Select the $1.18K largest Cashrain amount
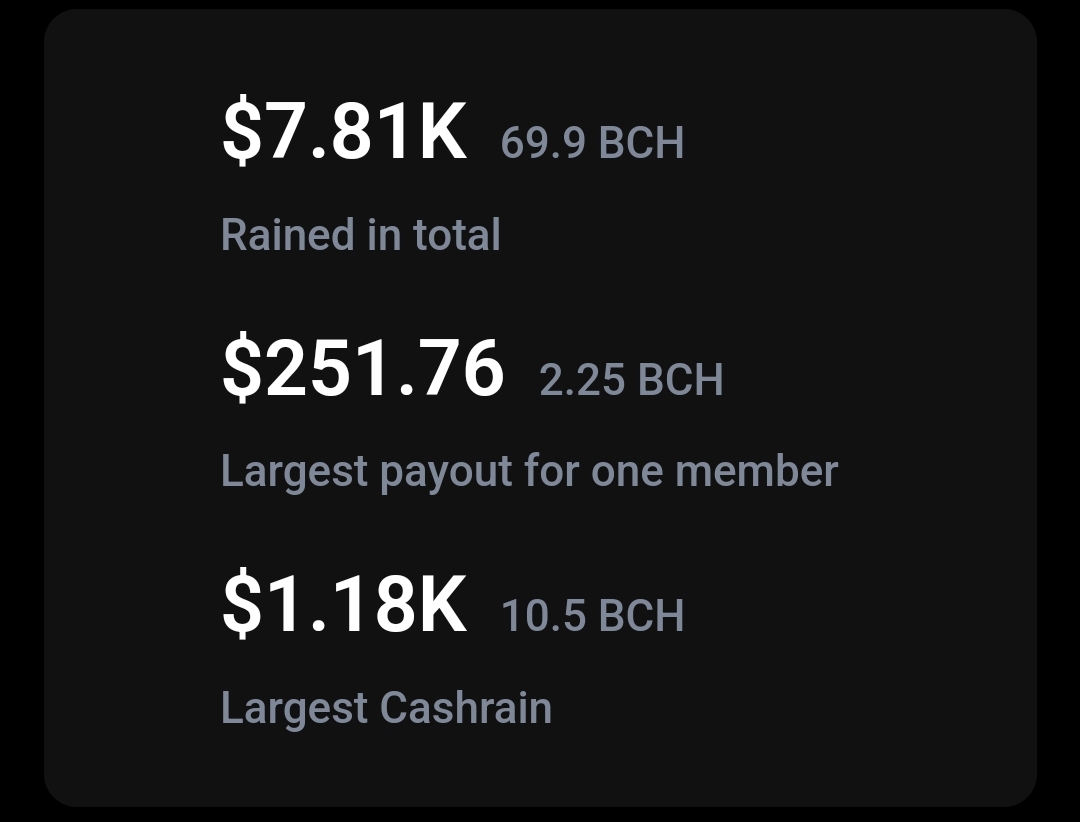The width and height of the screenshot is (1080, 822). click(344, 604)
